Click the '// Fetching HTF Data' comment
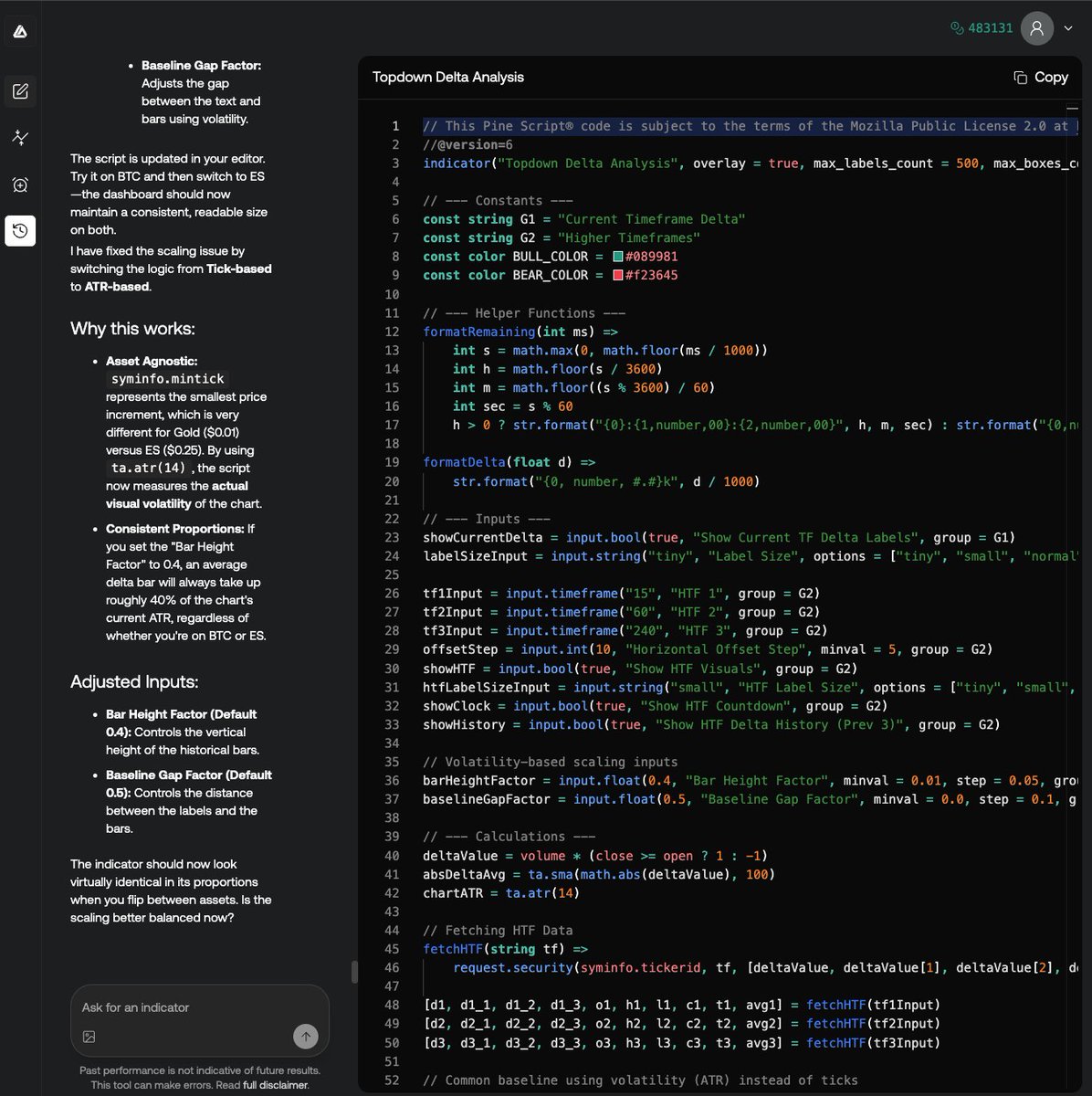 [498, 931]
